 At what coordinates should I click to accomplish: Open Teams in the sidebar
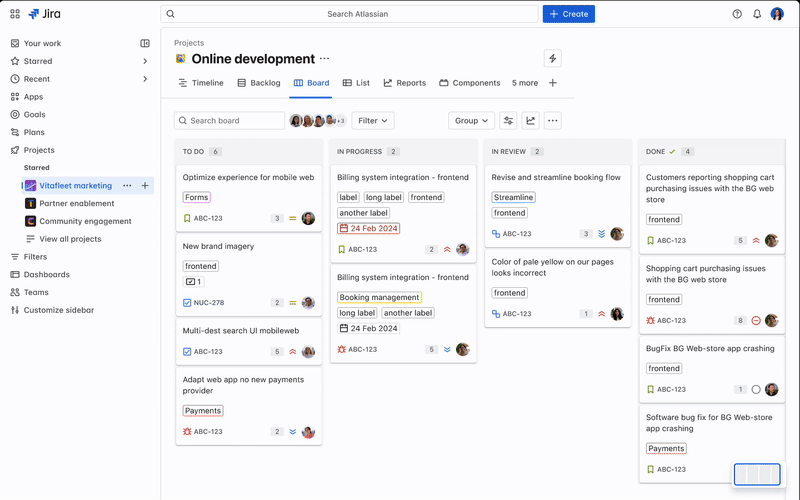pyautogui.click(x=36, y=292)
